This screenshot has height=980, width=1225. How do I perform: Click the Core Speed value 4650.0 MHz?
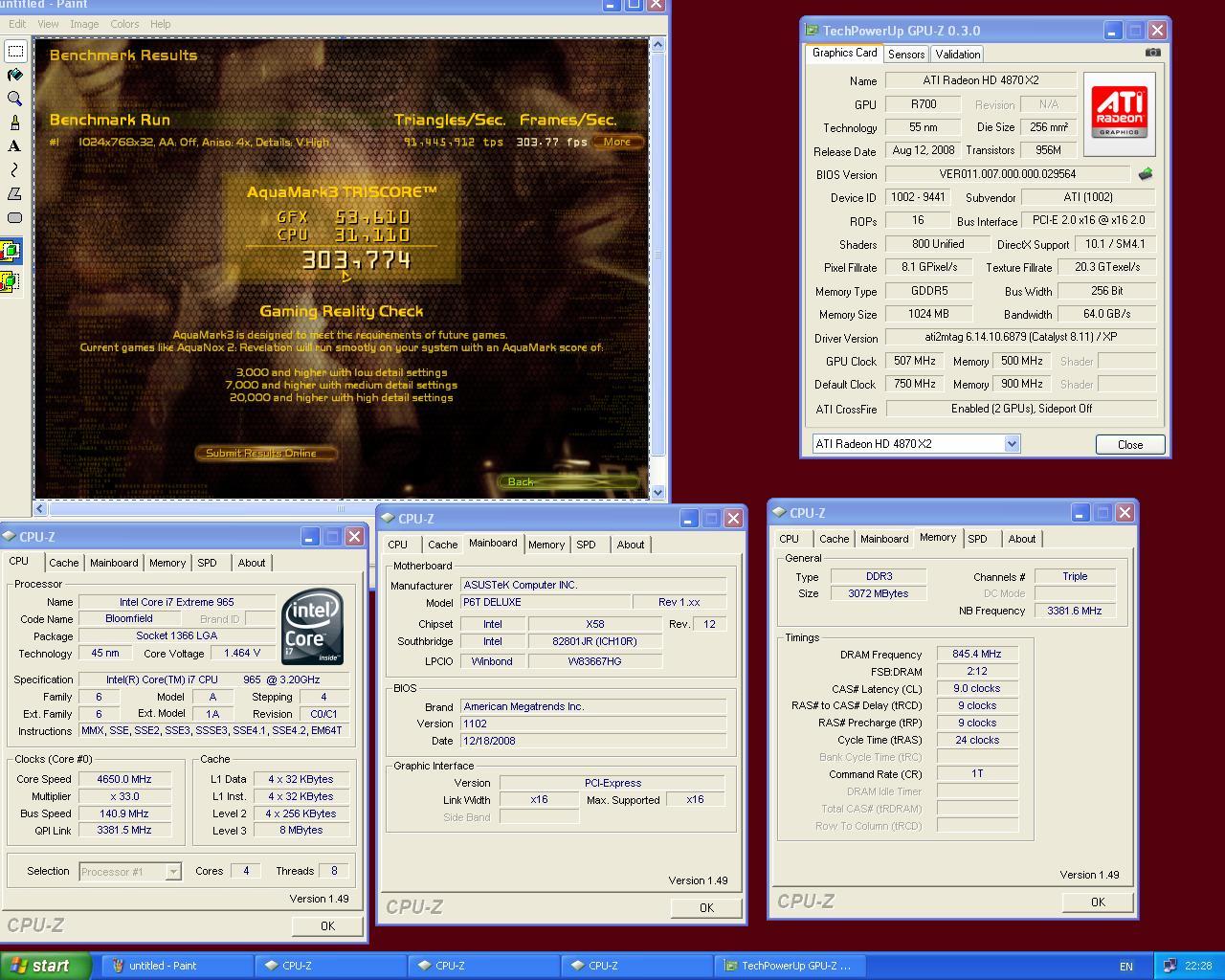click(x=123, y=779)
